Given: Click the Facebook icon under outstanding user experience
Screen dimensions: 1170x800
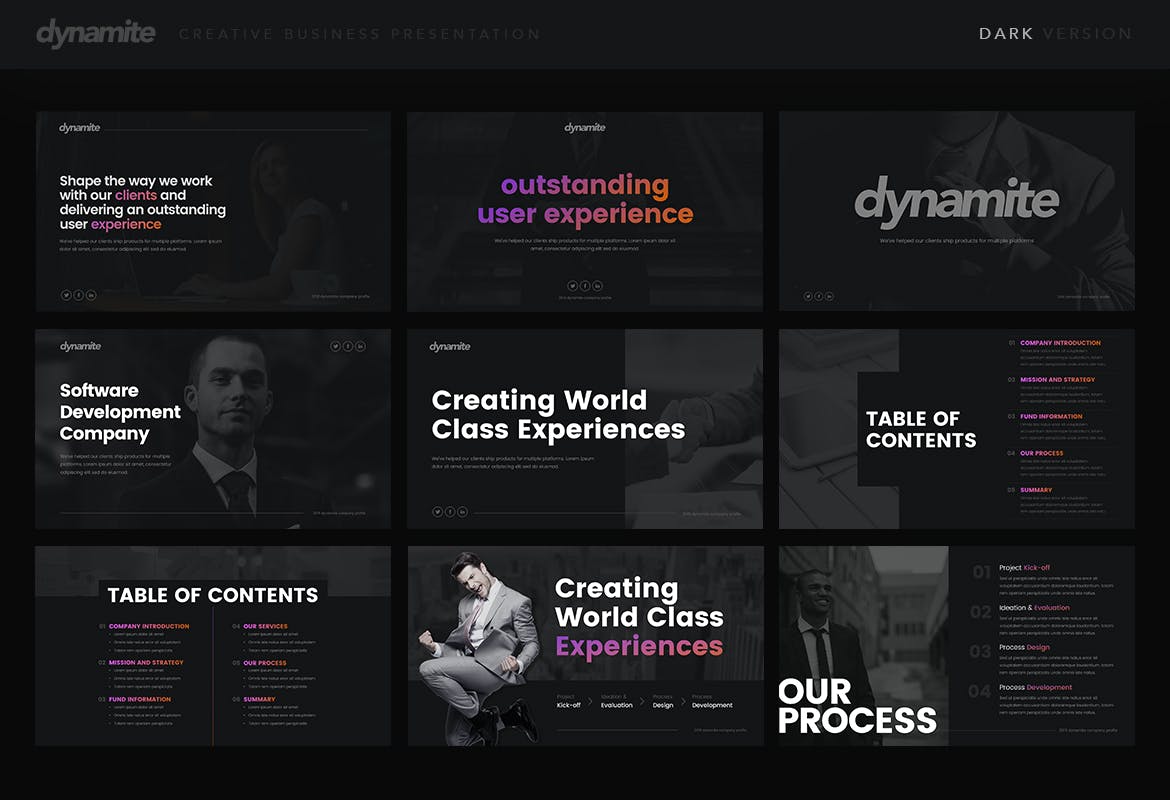Looking at the screenshot, I should tap(585, 286).
